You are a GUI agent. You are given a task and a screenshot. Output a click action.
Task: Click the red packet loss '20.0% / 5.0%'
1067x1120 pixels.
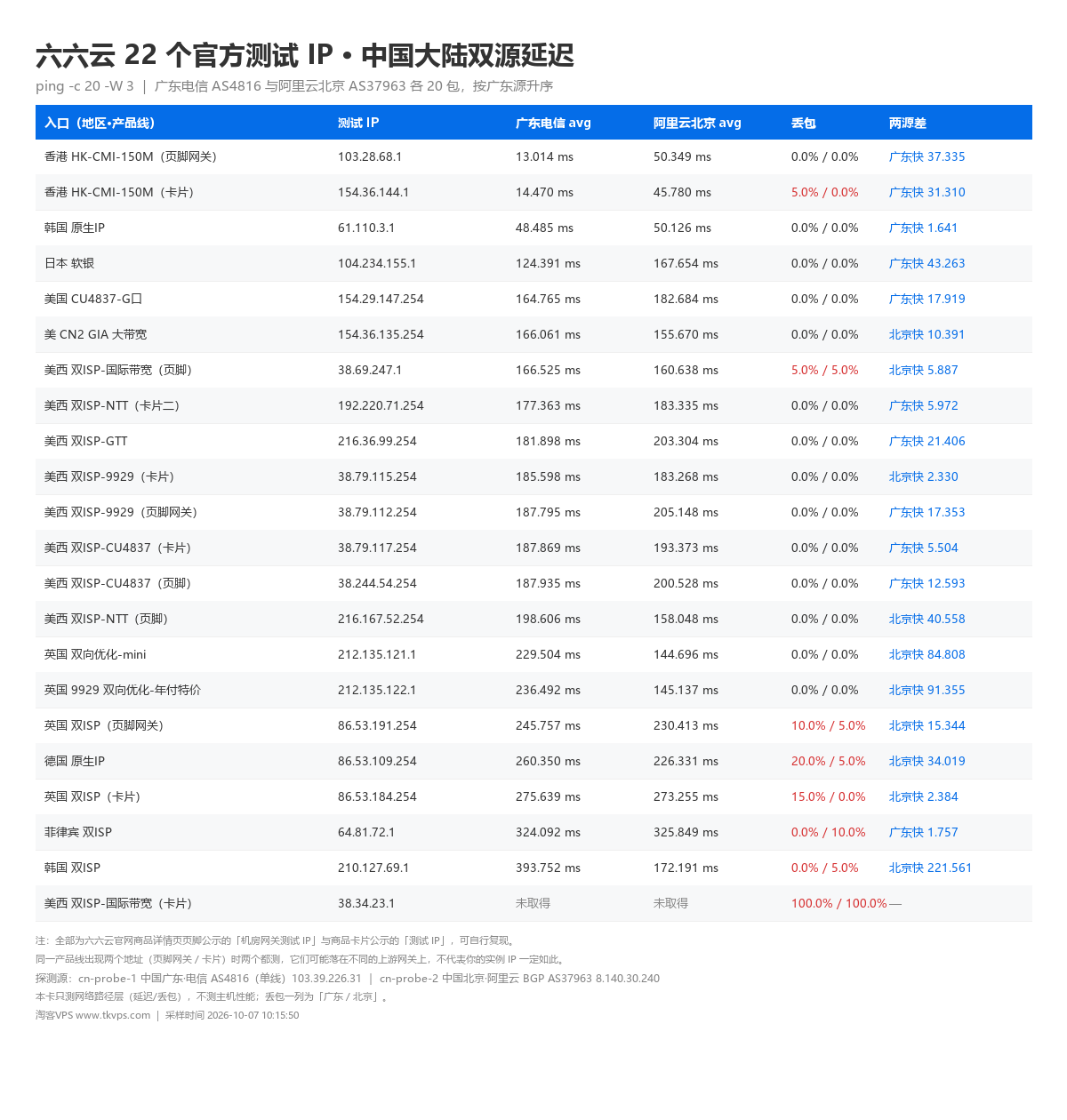[829, 761]
